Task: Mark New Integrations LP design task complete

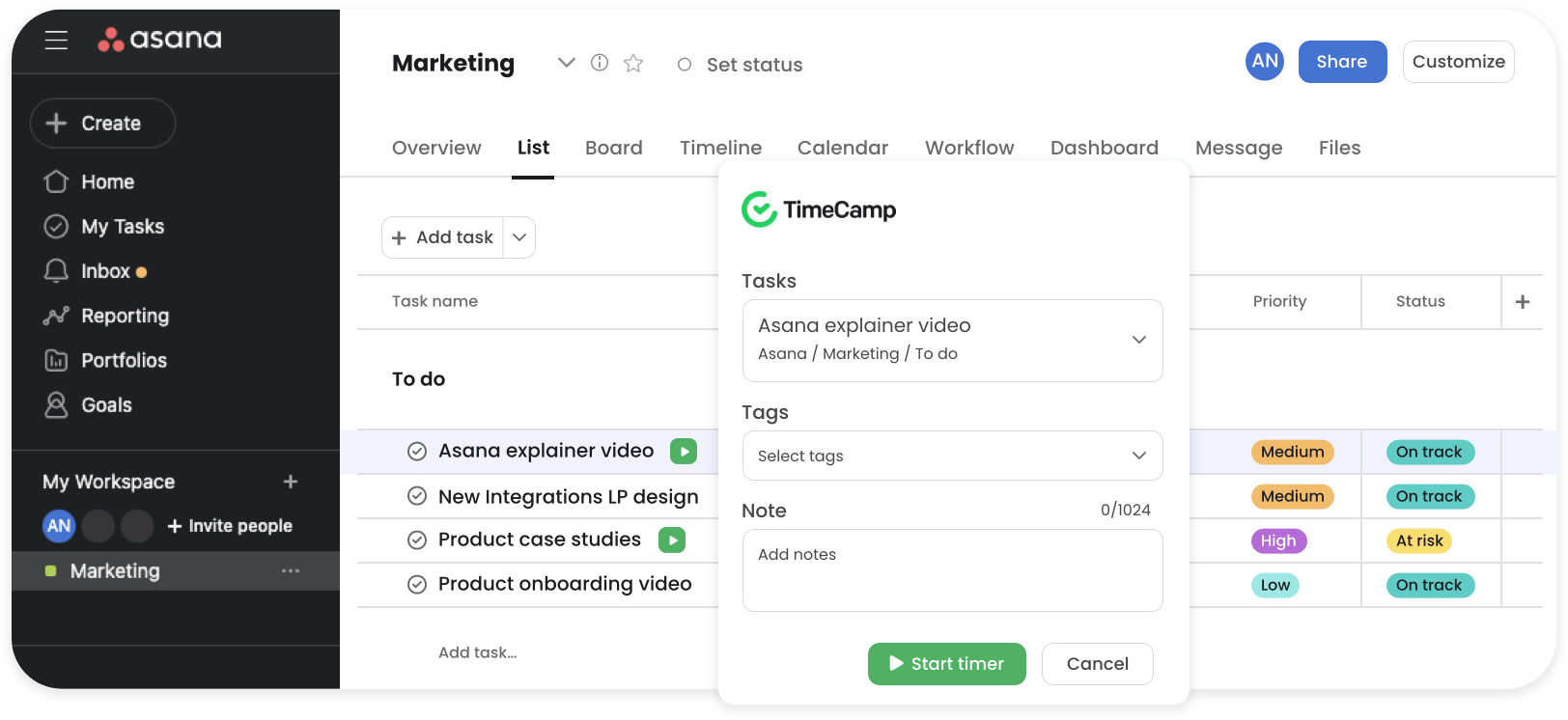Action: click(x=417, y=496)
